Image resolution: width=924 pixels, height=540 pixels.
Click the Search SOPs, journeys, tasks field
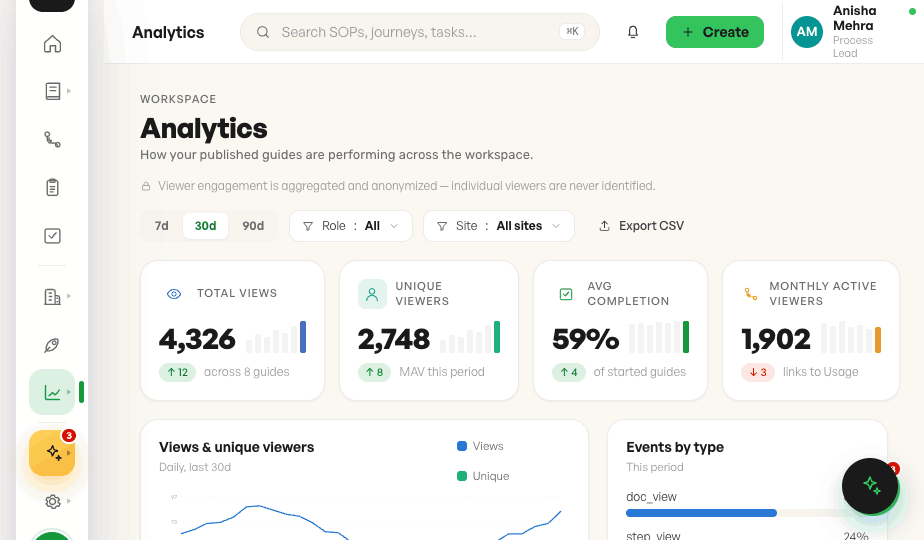[x=420, y=32]
